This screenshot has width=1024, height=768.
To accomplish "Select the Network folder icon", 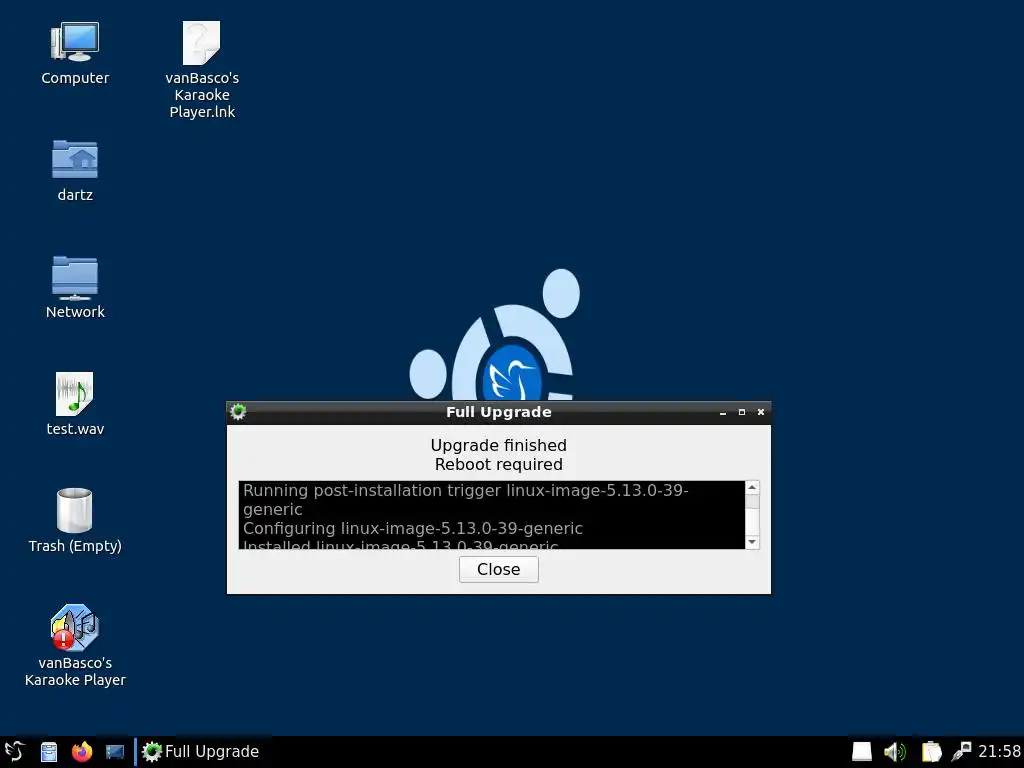I will (x=75, y=278).
